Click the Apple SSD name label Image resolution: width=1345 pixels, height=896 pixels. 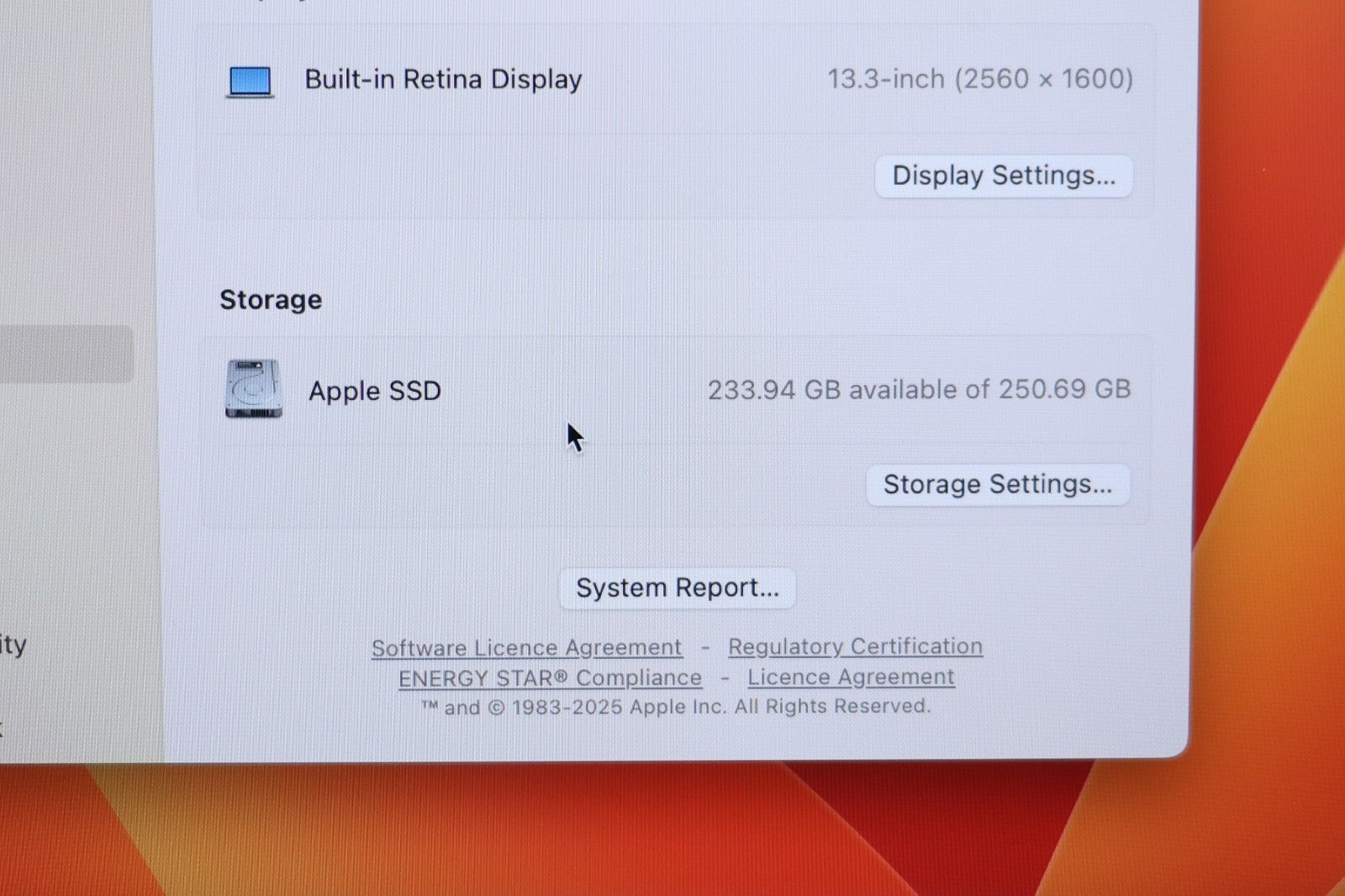[x=374, y=391]
